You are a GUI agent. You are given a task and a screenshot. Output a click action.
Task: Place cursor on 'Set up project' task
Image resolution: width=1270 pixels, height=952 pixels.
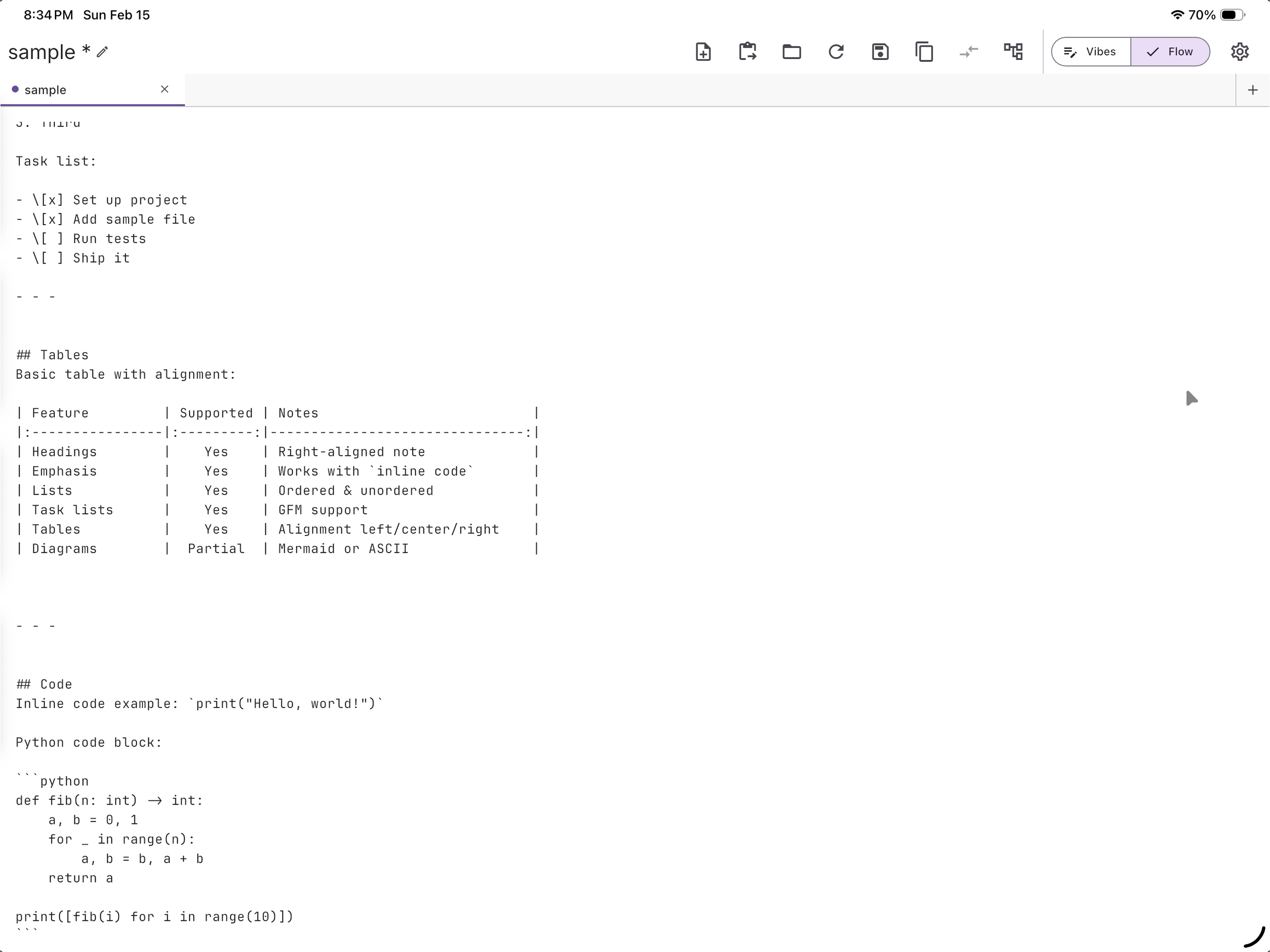click(x=130, y=200)
